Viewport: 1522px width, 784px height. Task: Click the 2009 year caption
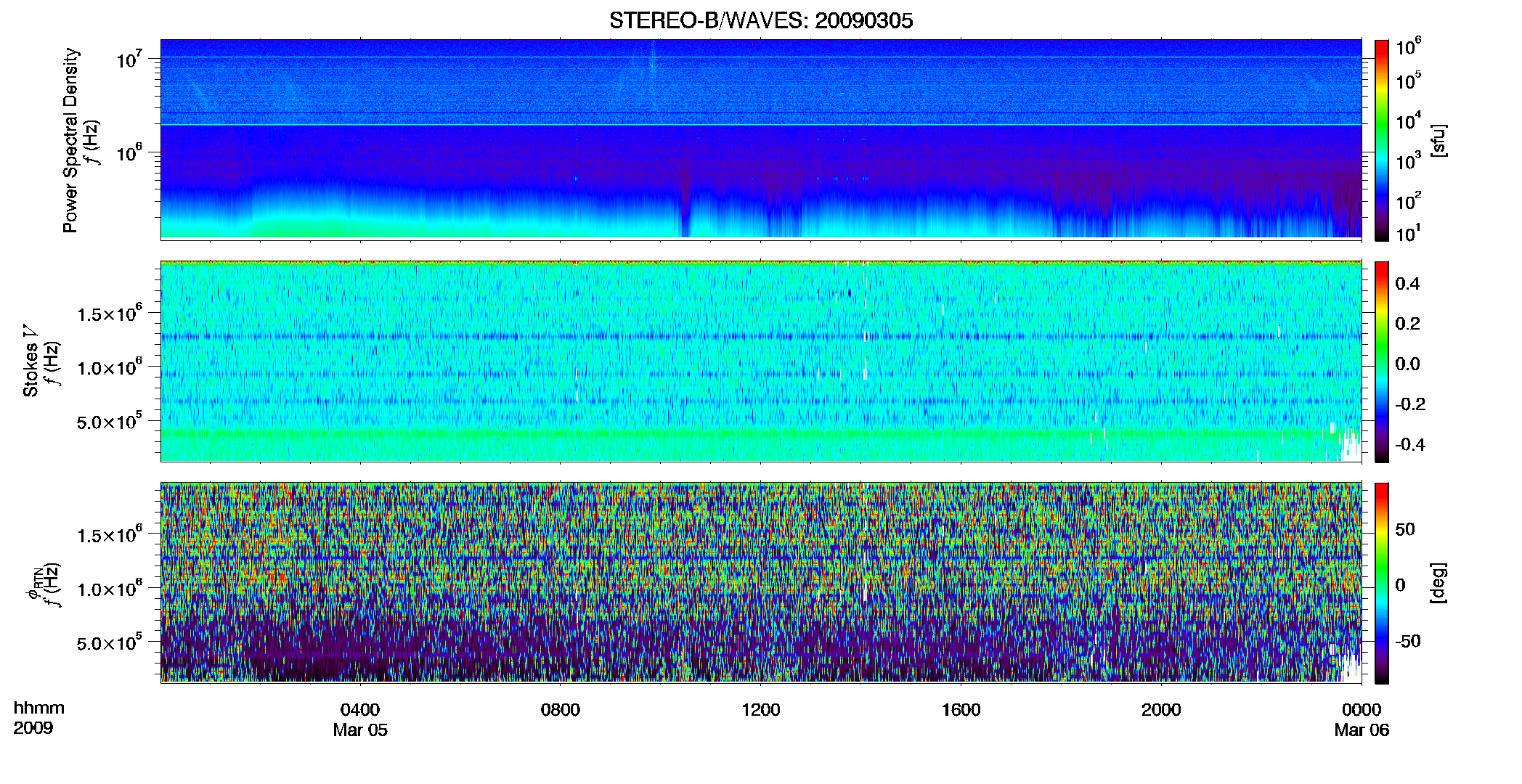(x=33, y=728)
